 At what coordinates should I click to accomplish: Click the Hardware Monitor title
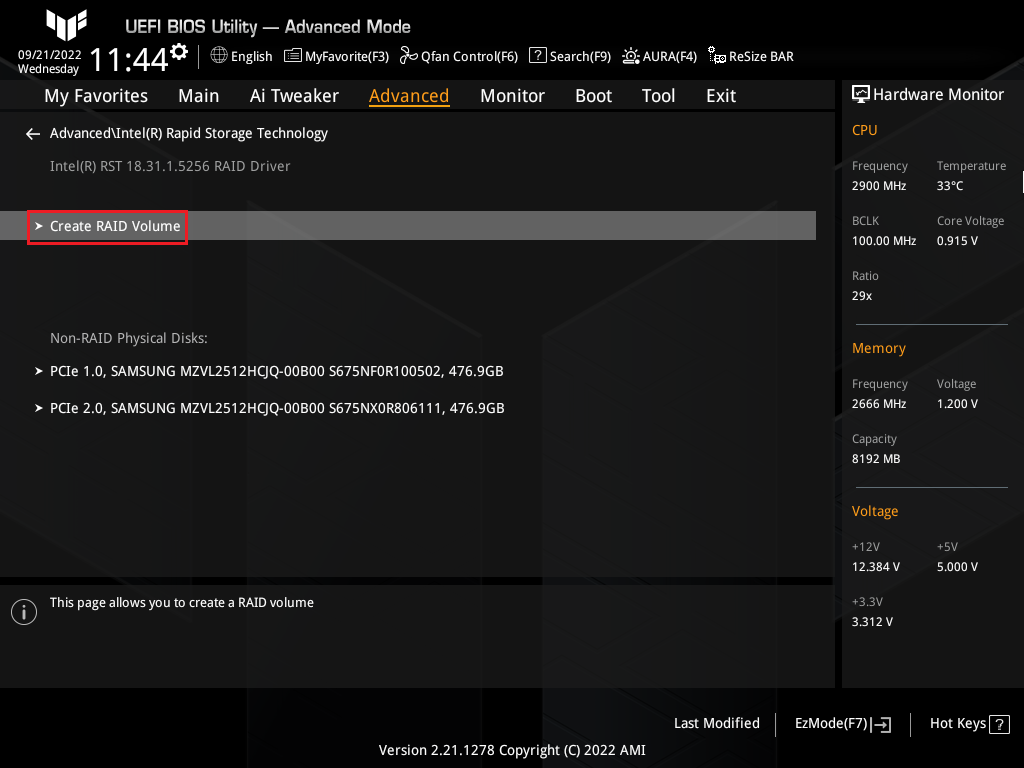tap(938, 95)
